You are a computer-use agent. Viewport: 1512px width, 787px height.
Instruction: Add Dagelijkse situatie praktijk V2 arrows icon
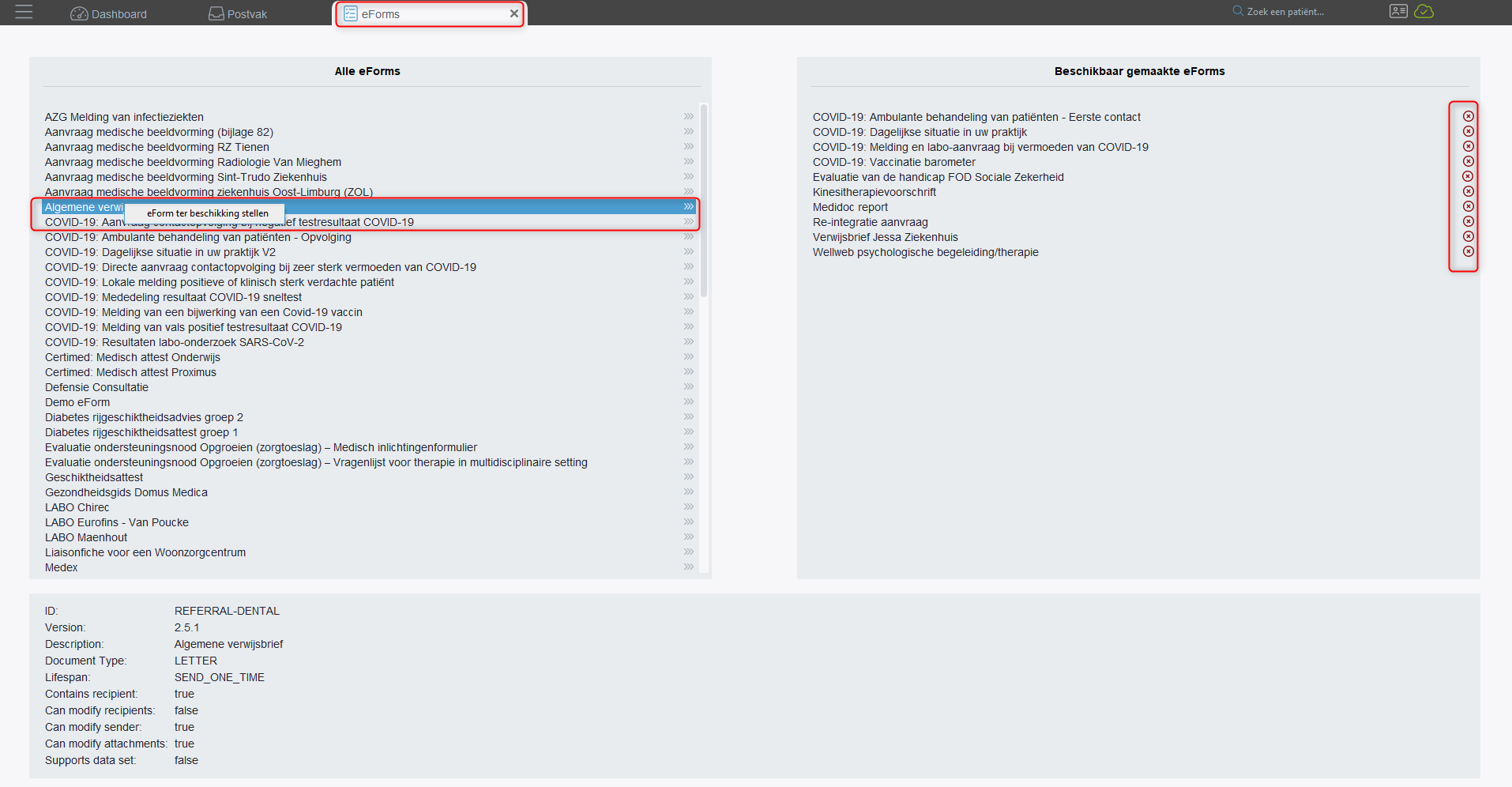[689, 251]
